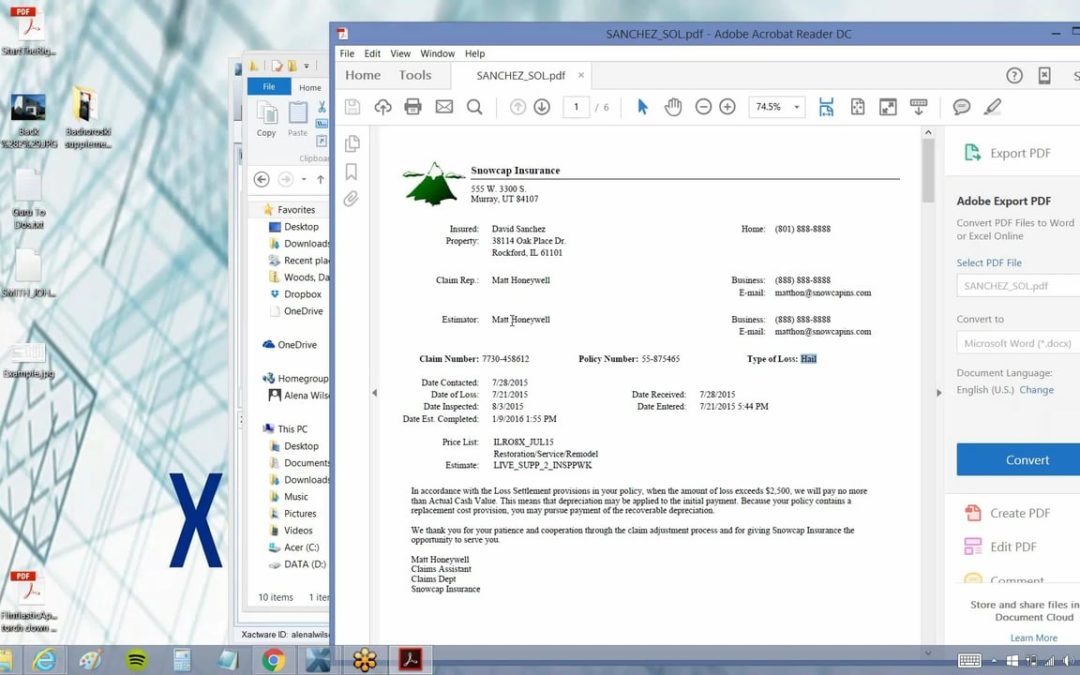Add a sticky note comment icon
Image resolution: width=1080 pixels, height=675 pixels.
point(961,107)
